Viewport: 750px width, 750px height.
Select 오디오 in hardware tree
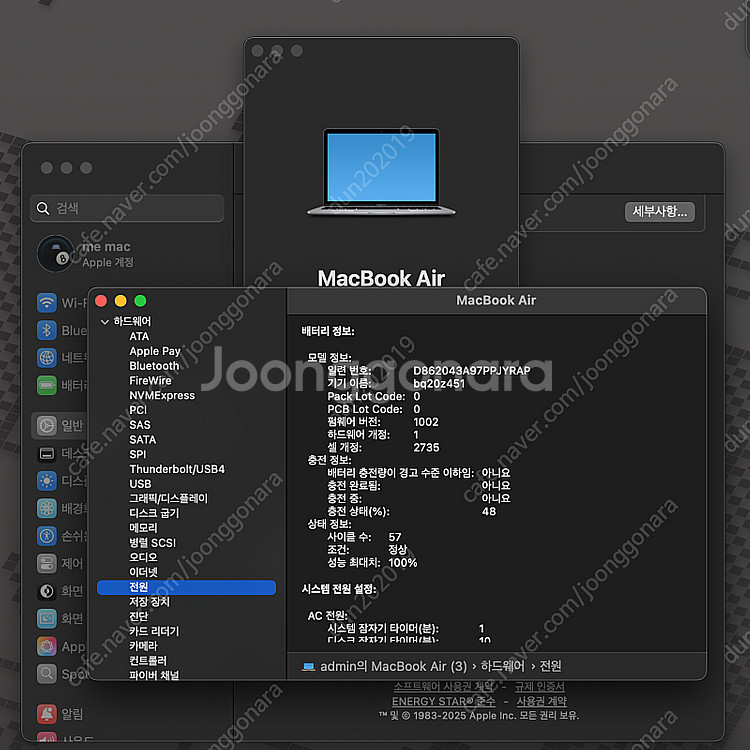click(x=143, y=557)
